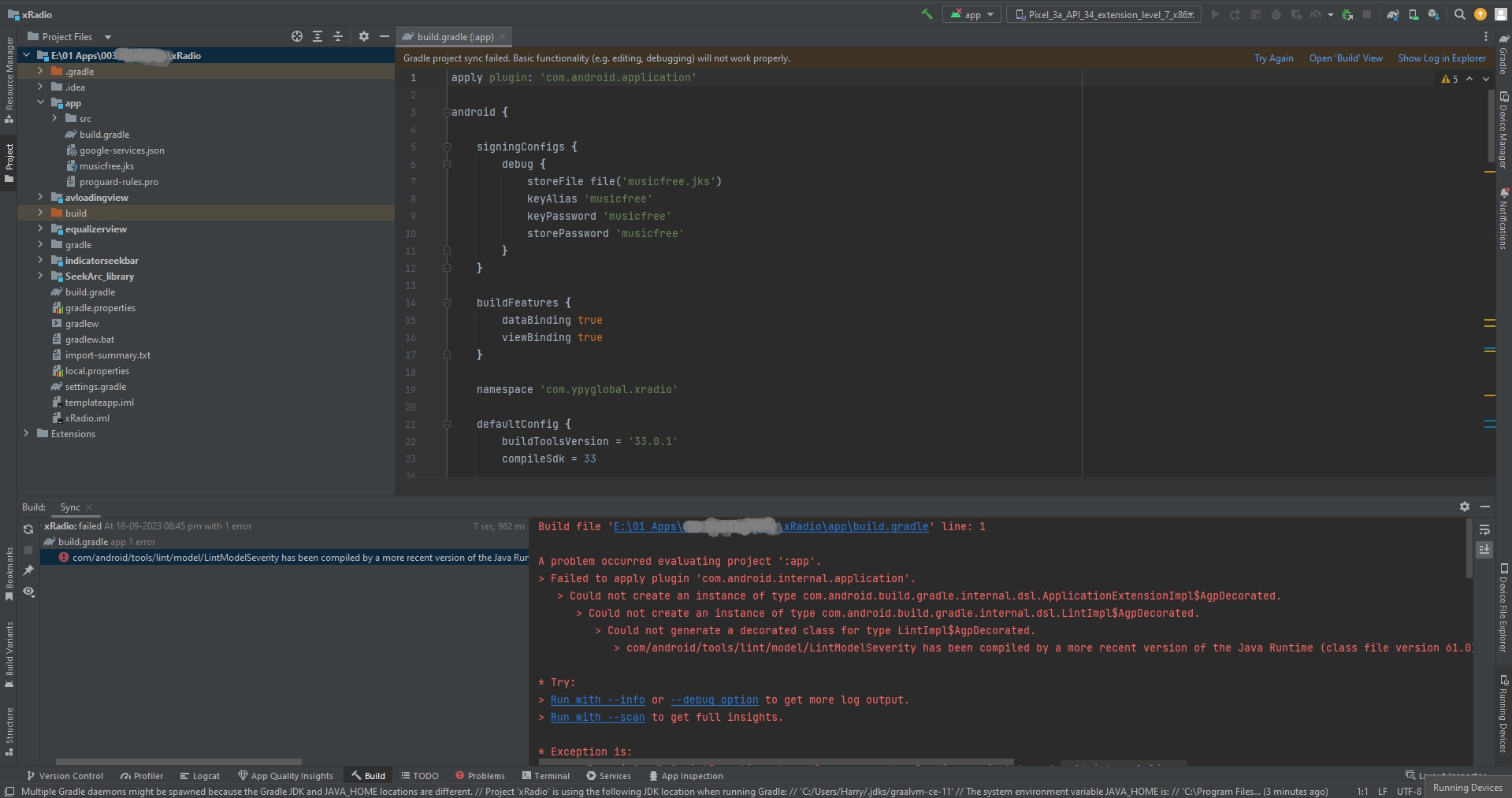Open the Version Control tool window
This screenshot has height=798, width=1512.
(x=65, y=776)
